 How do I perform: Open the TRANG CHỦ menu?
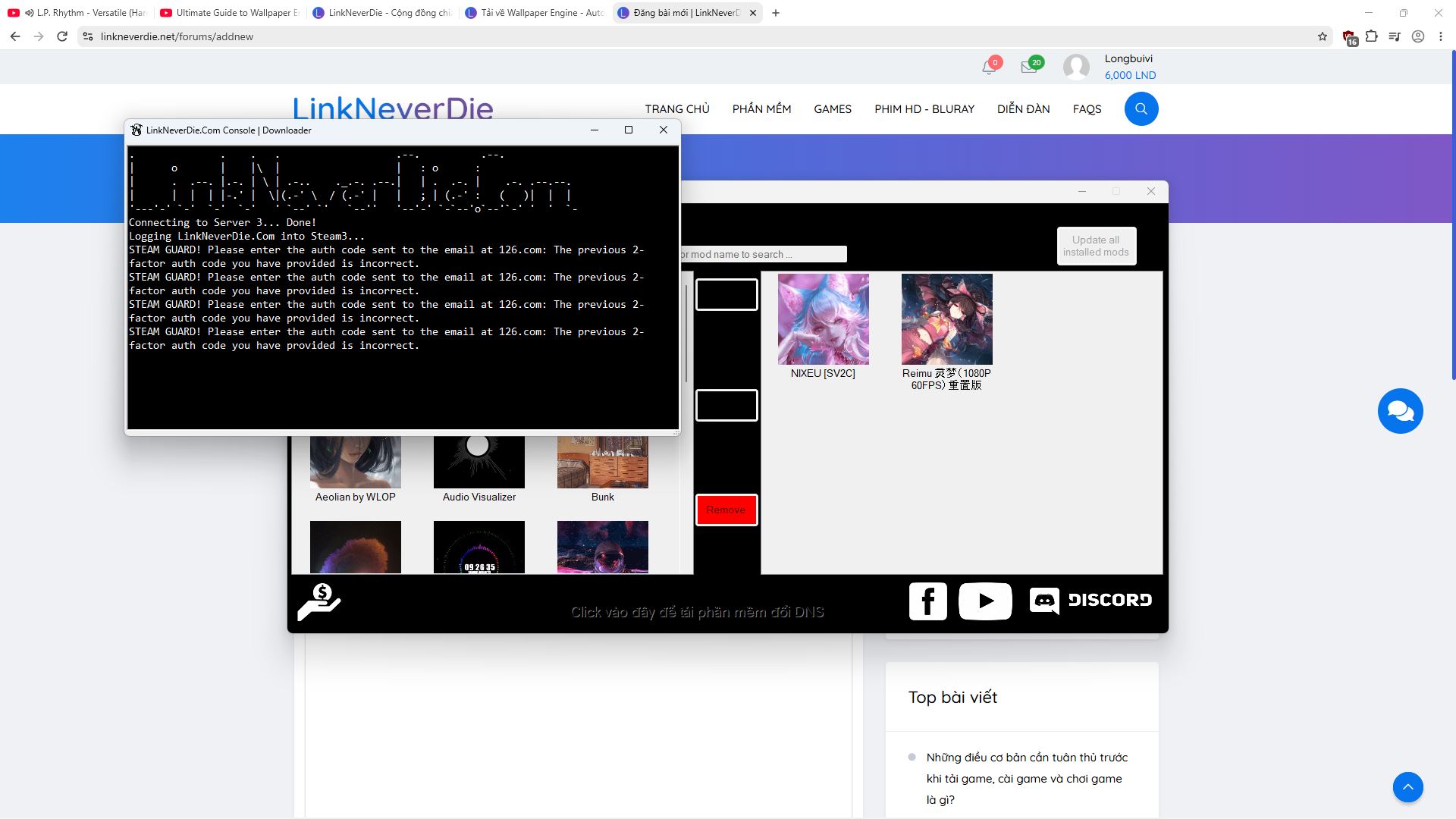[x=677, y=109]
